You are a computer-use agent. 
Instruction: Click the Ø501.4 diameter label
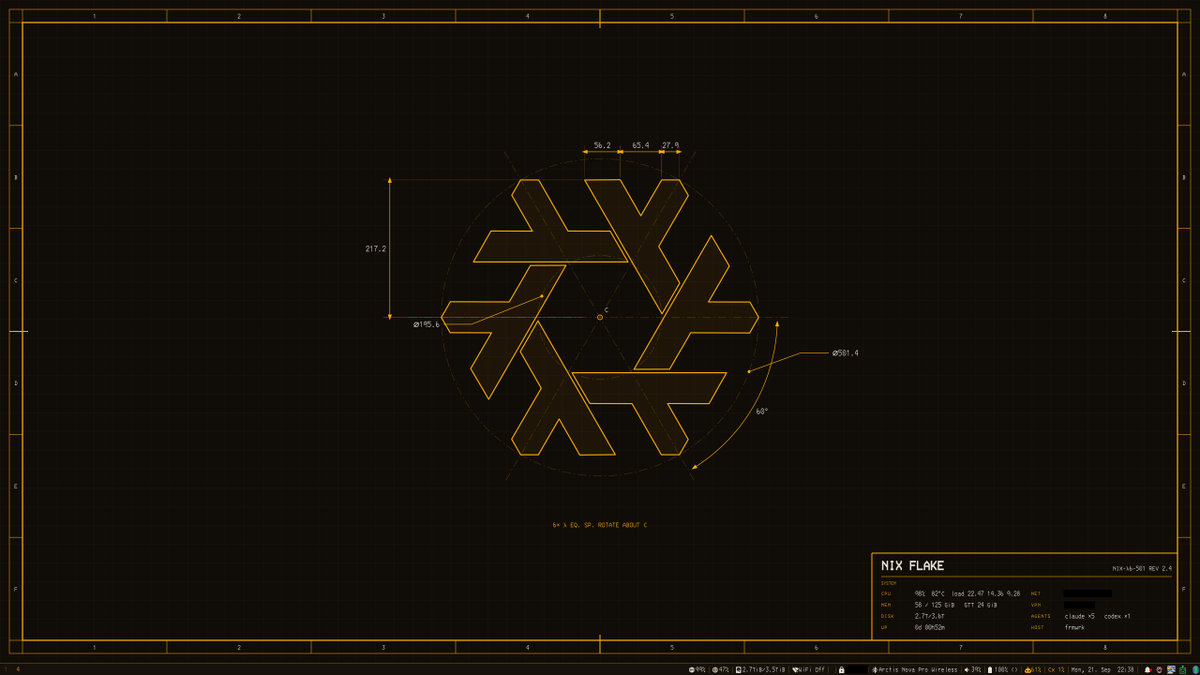pyautogui.click(x=845, y=353)
